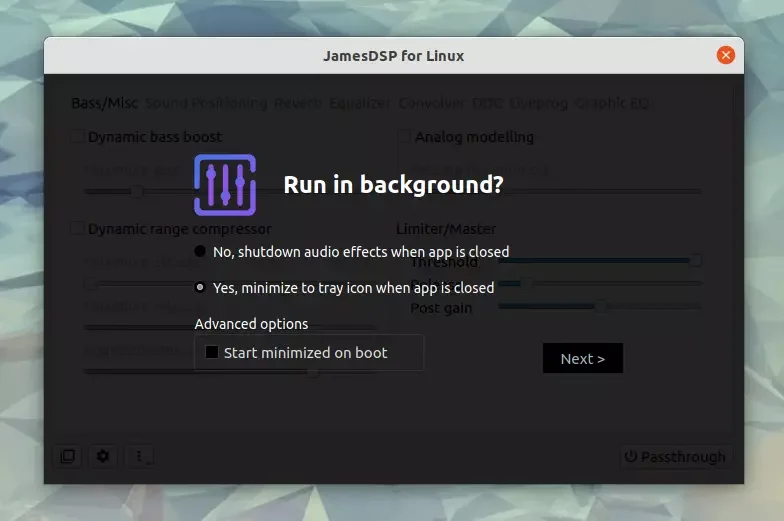This screenshot has height=521, width=784.
Task: Close the JamesDSP for Linux window
Action: 726,55
